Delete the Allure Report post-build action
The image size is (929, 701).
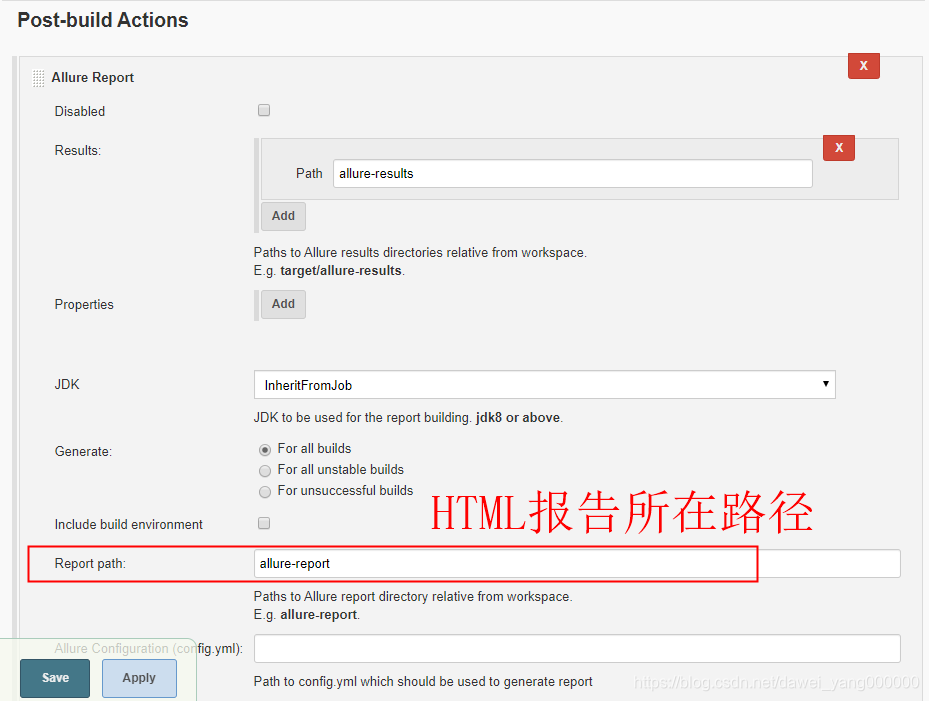click(863, 66)
